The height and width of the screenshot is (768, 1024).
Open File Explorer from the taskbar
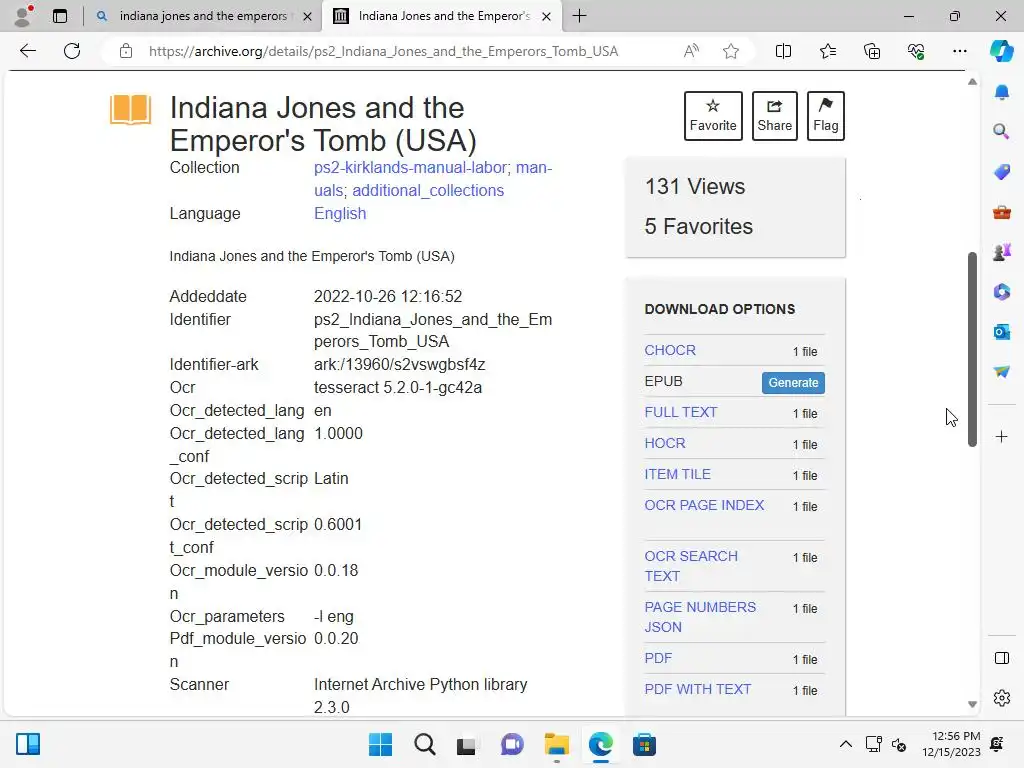point(556,744)
